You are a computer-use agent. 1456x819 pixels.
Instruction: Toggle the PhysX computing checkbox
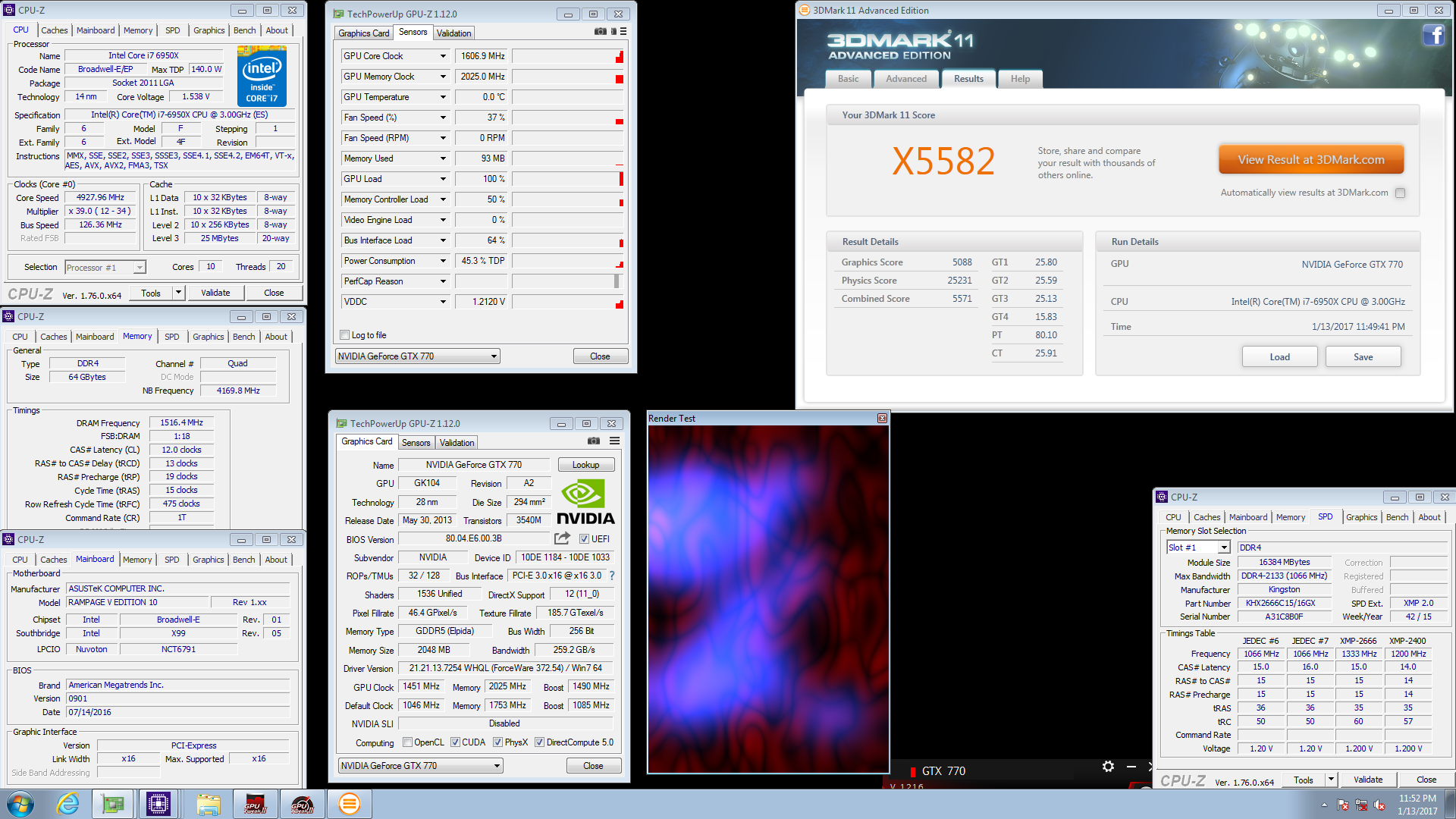point(497,742)
